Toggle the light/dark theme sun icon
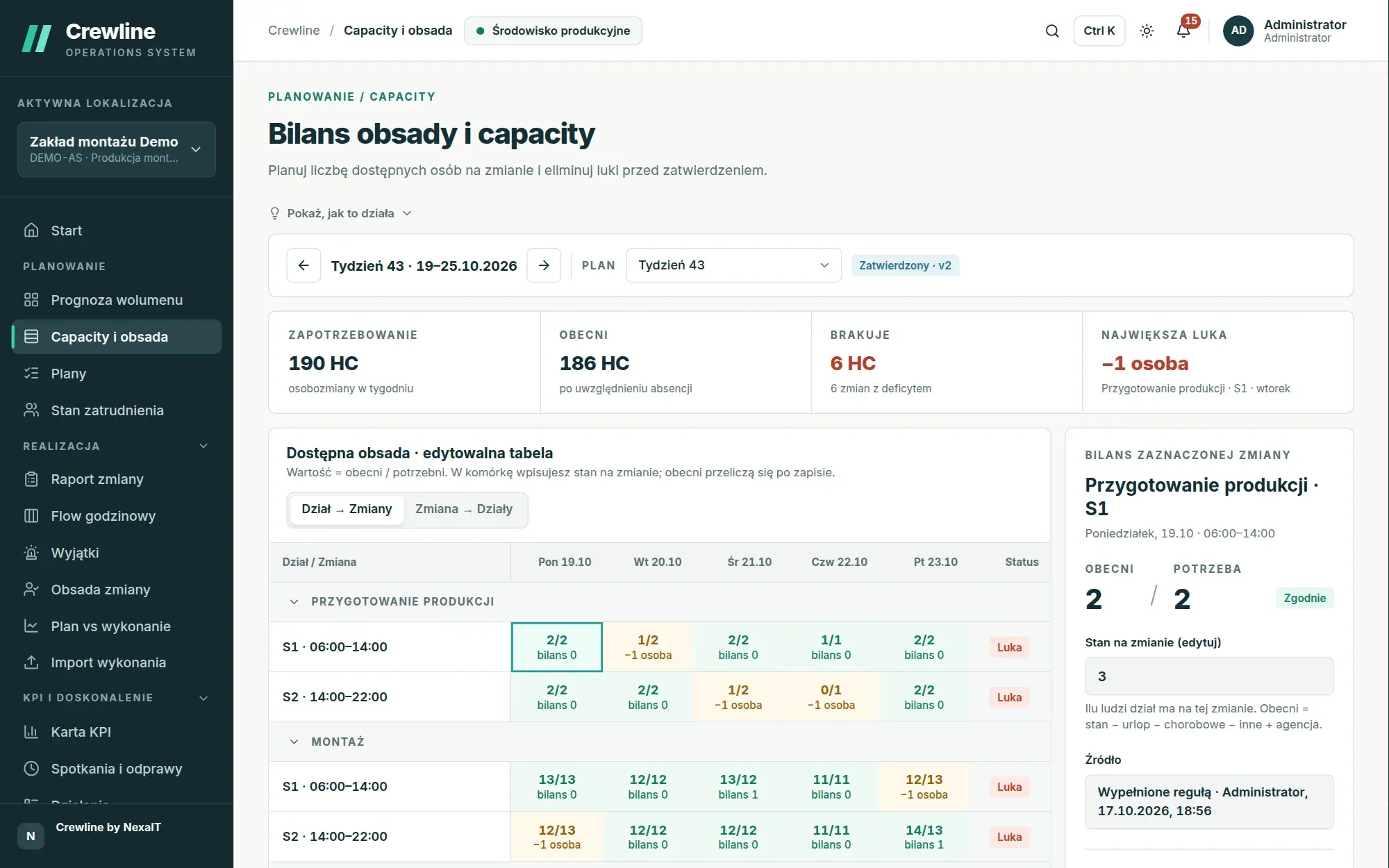Viewport: 1389px width, 868px height. 1147,31
